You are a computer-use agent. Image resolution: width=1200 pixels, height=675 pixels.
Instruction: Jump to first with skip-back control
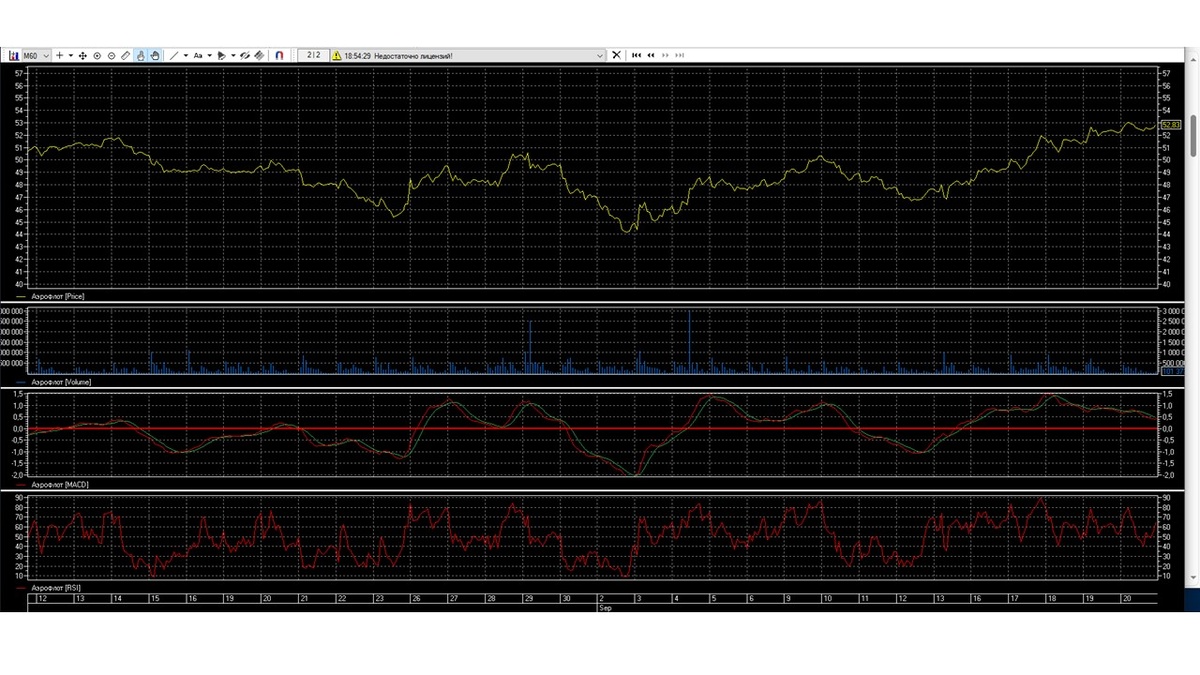[637, 55]
